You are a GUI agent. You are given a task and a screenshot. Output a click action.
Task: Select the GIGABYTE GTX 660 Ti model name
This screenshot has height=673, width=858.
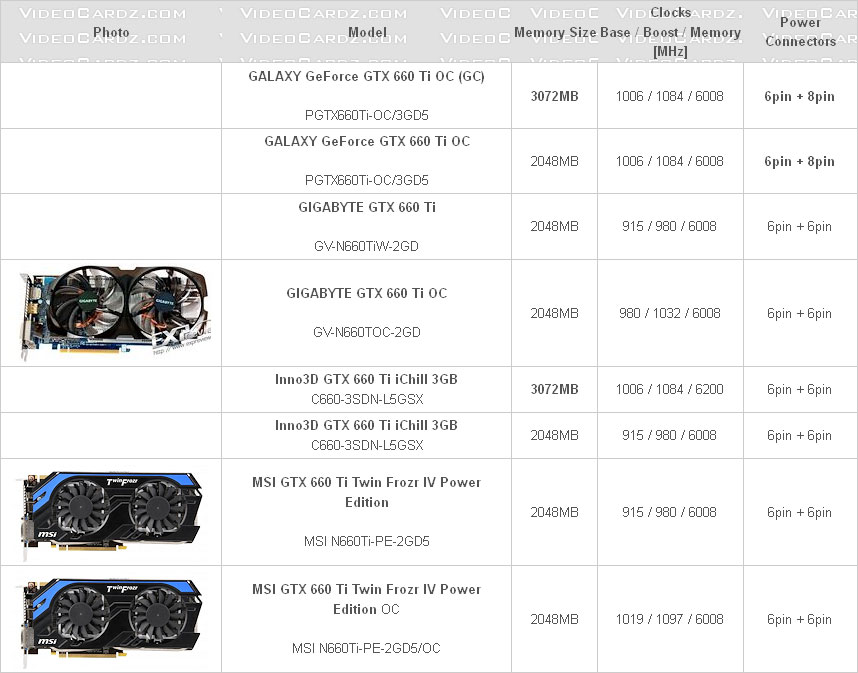(367, 207)
